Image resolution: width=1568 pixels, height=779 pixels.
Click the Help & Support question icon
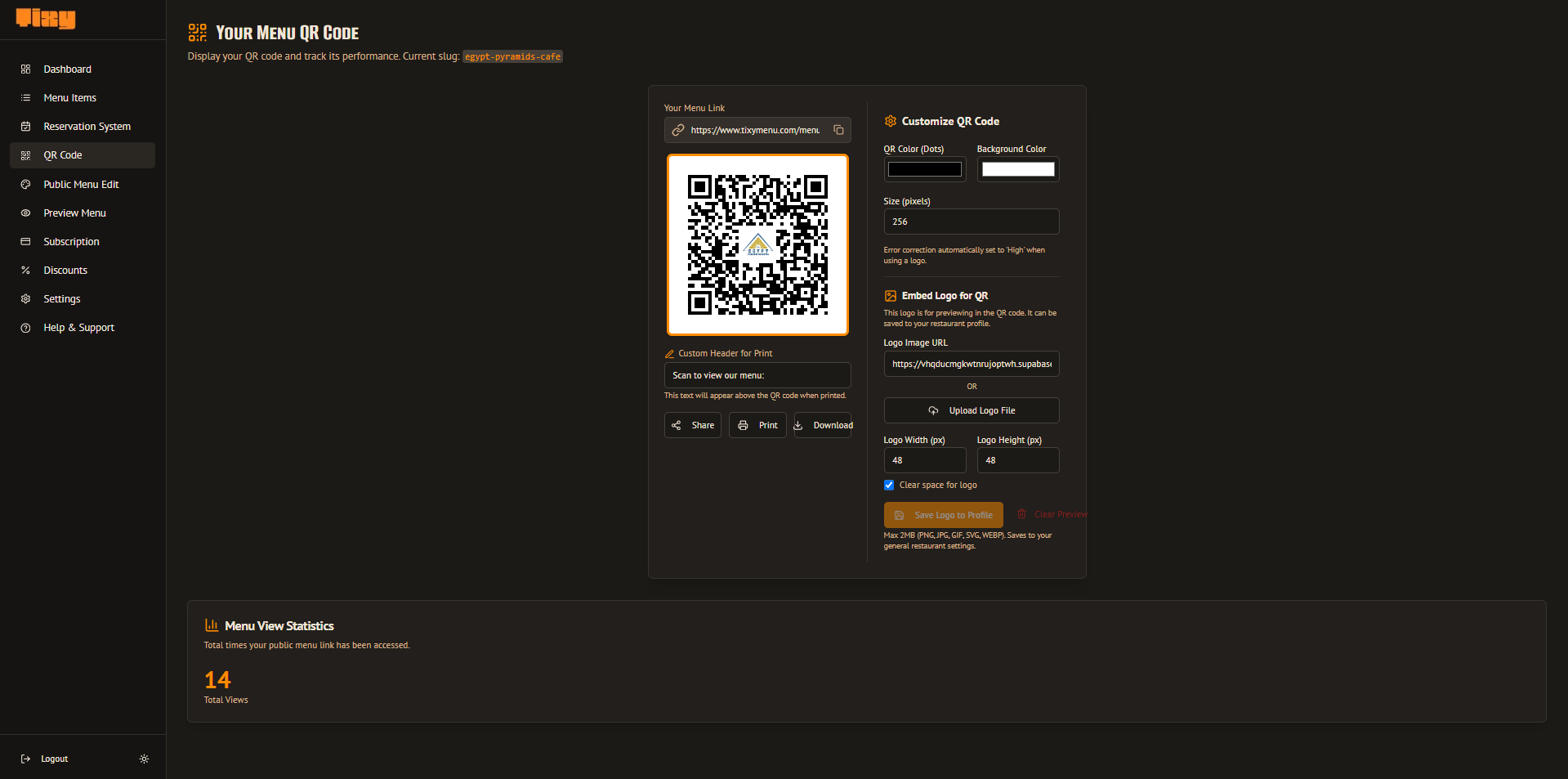[x=25, y=328]
